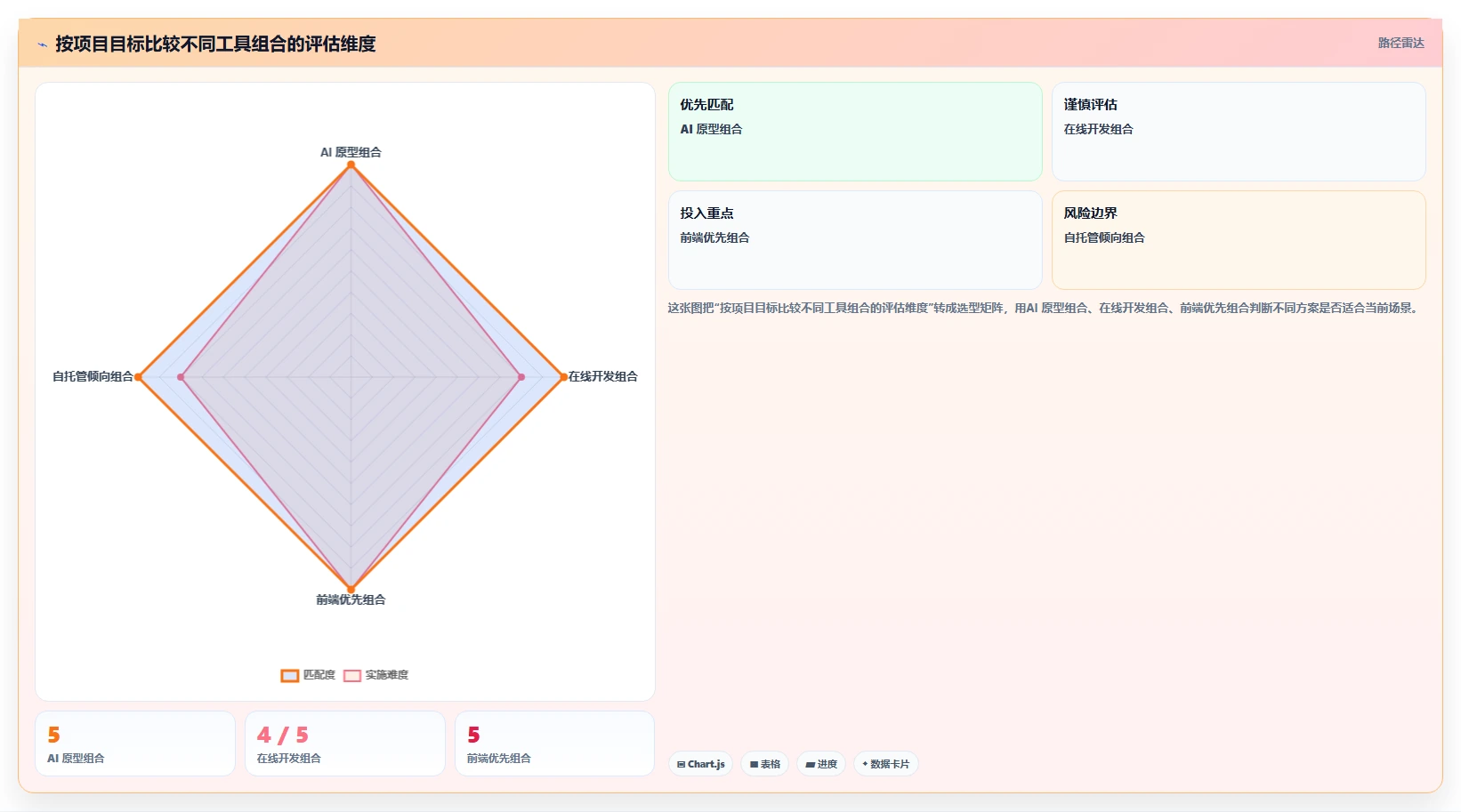The height and width of the screenshot is (812, 1461).
Task: Toggle the 实施难度 legend swatch
Action: [x=352, y=675]
